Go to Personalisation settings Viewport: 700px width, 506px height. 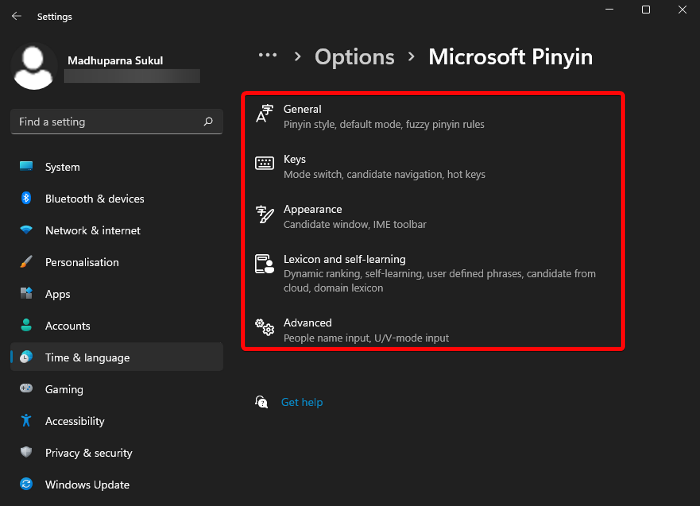pyautogui.click(x=82, y=262)
